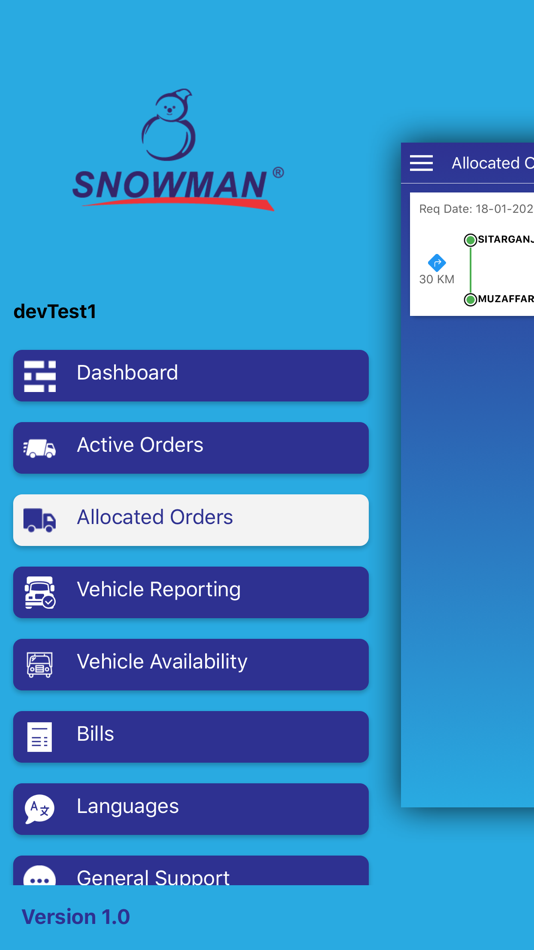Open Vehicle Availability
The image size is (534, 950).
point(191,664)
